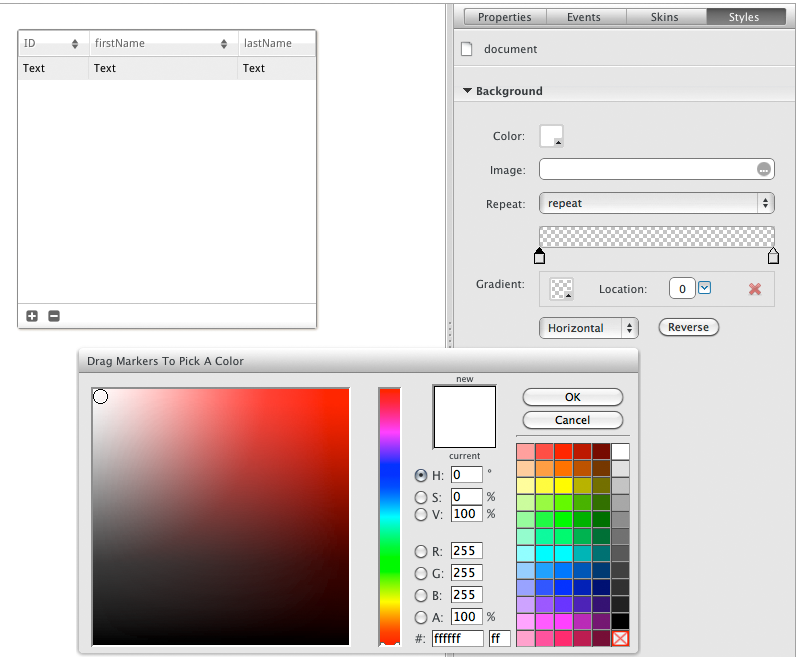Image resolution: width=799 pixels, height=660 pixels.
Task: Open the Repeat dropdown
Action: coord(656,203)
